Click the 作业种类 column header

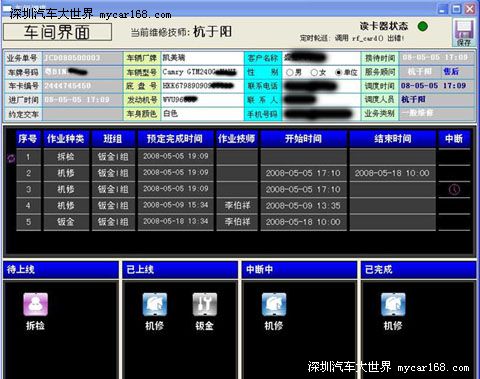(66, 139)
